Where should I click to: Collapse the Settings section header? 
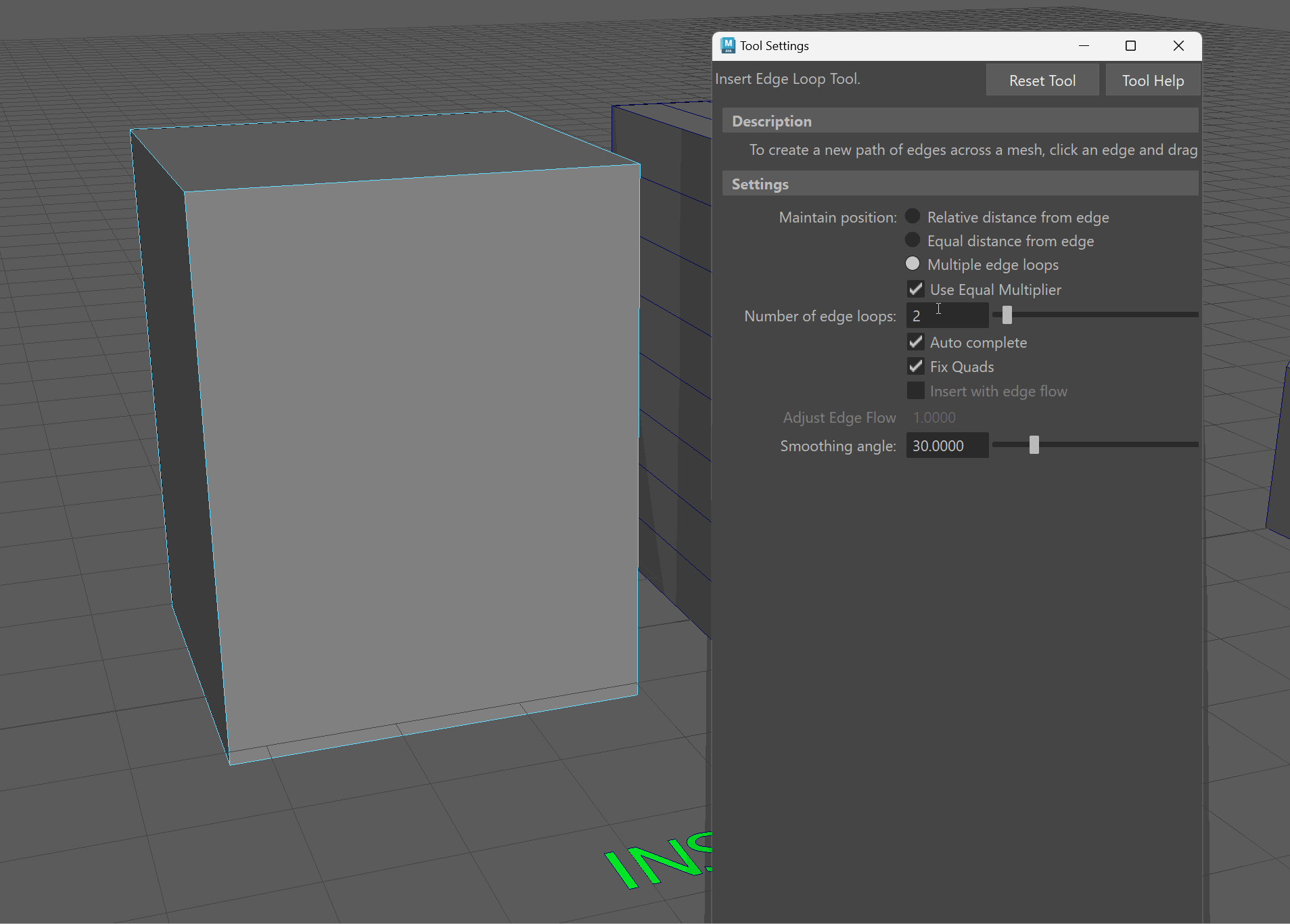760,184
